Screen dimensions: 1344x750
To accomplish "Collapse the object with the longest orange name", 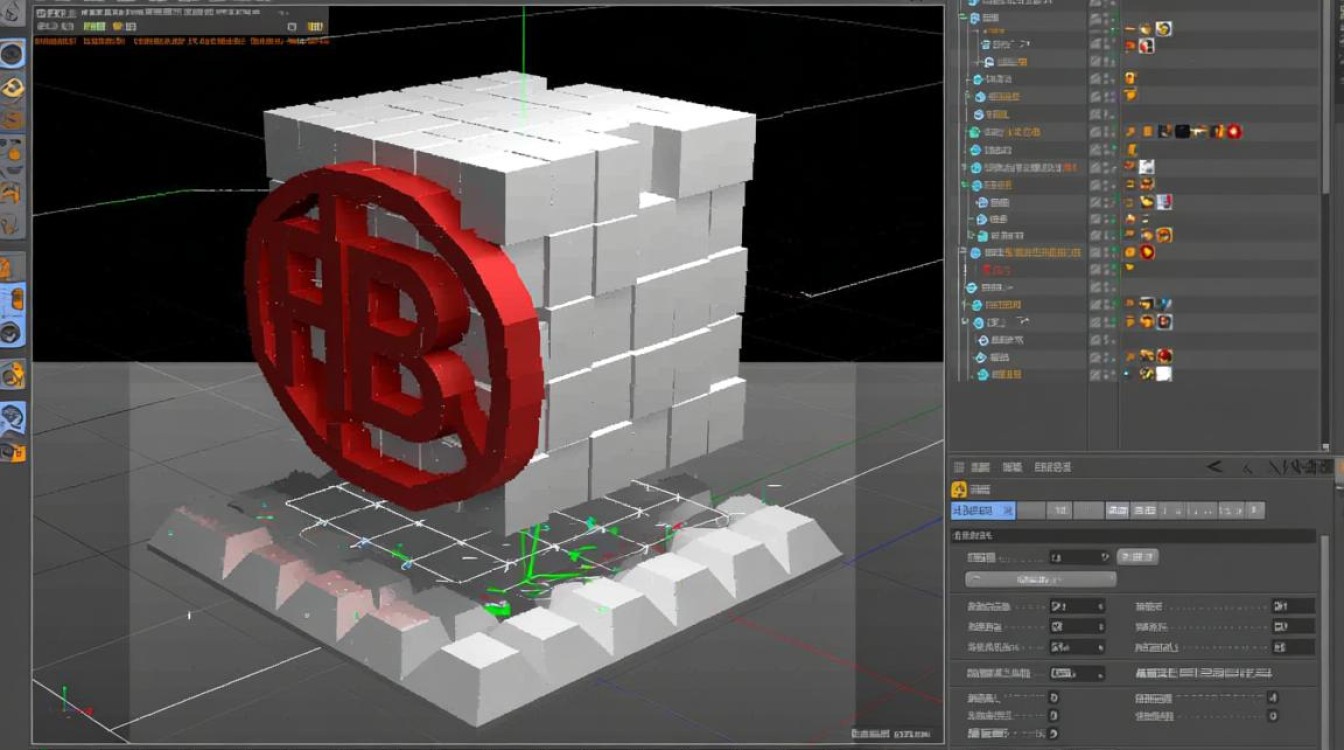I will [x=964, y=253].
